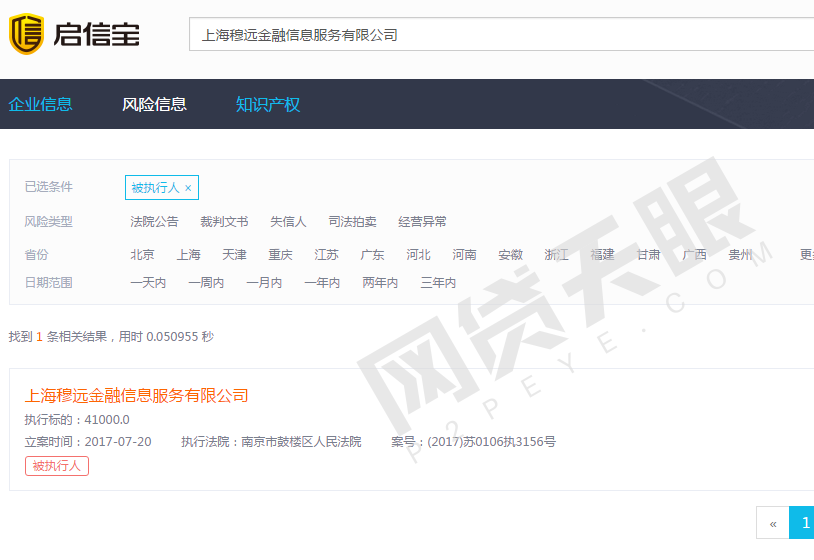Expand more provinces list
This screenshot has height=560, width=814.
click(806, 255)
